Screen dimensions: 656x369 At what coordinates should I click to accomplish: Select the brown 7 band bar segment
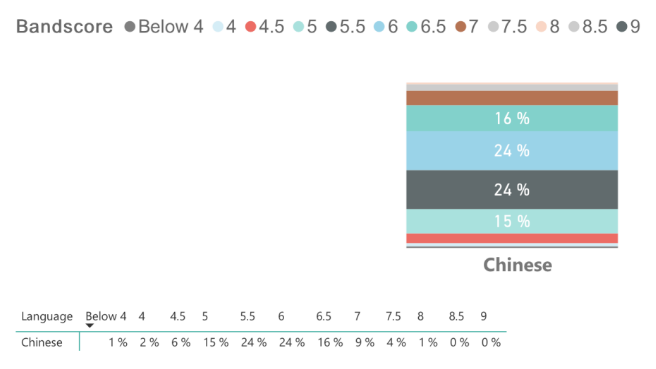pos(512,98)
